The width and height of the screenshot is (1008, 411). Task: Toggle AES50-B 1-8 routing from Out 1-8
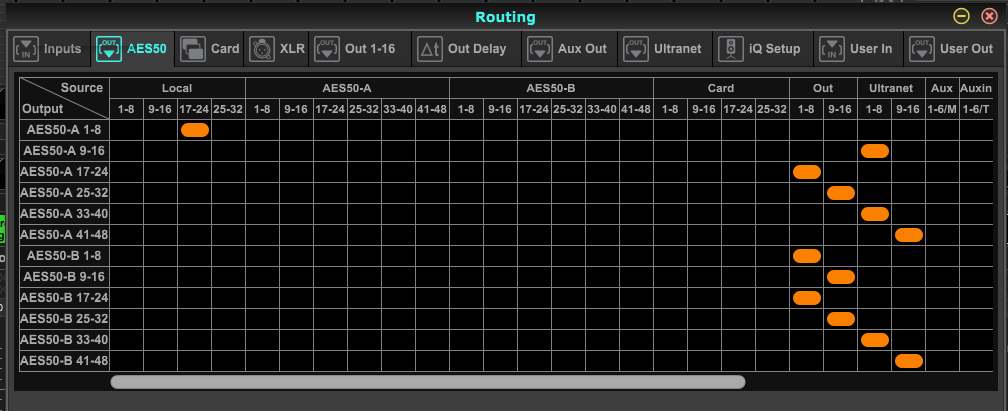click(807, 256)
